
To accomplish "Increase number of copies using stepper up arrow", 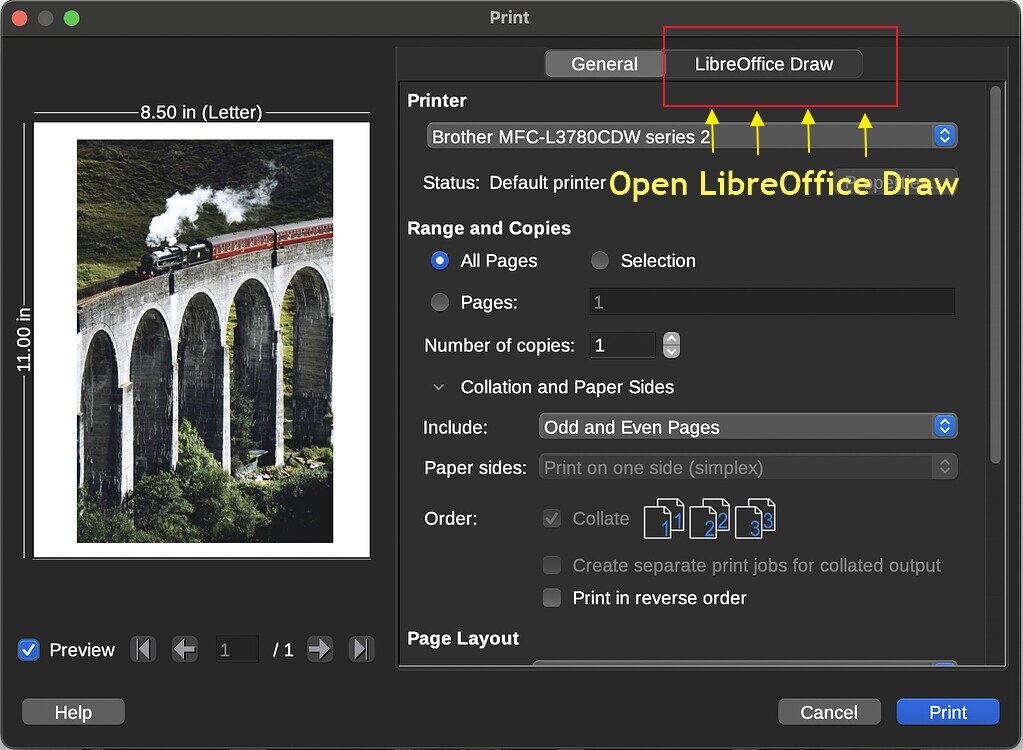I will pos(672,339).
